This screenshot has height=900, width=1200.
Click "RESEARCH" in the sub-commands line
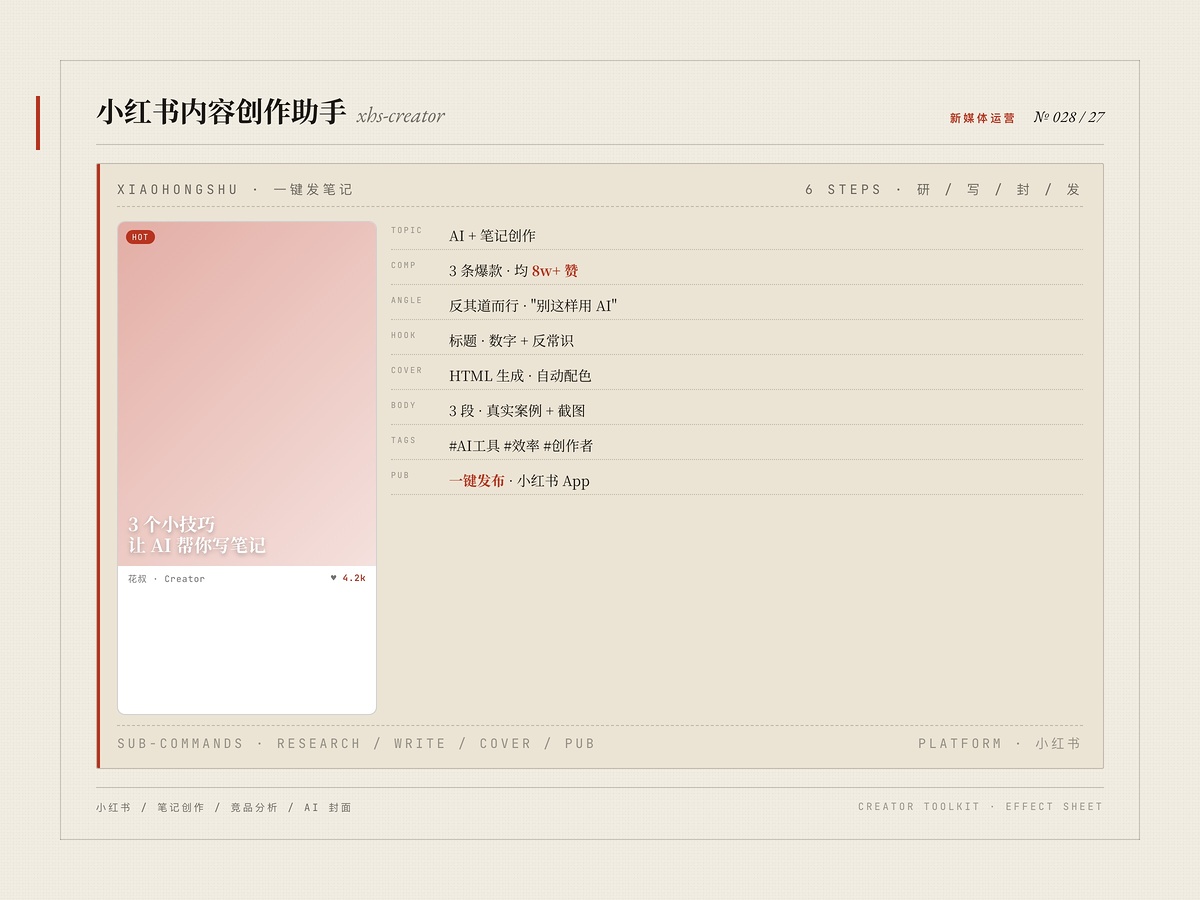pos(319,744)
